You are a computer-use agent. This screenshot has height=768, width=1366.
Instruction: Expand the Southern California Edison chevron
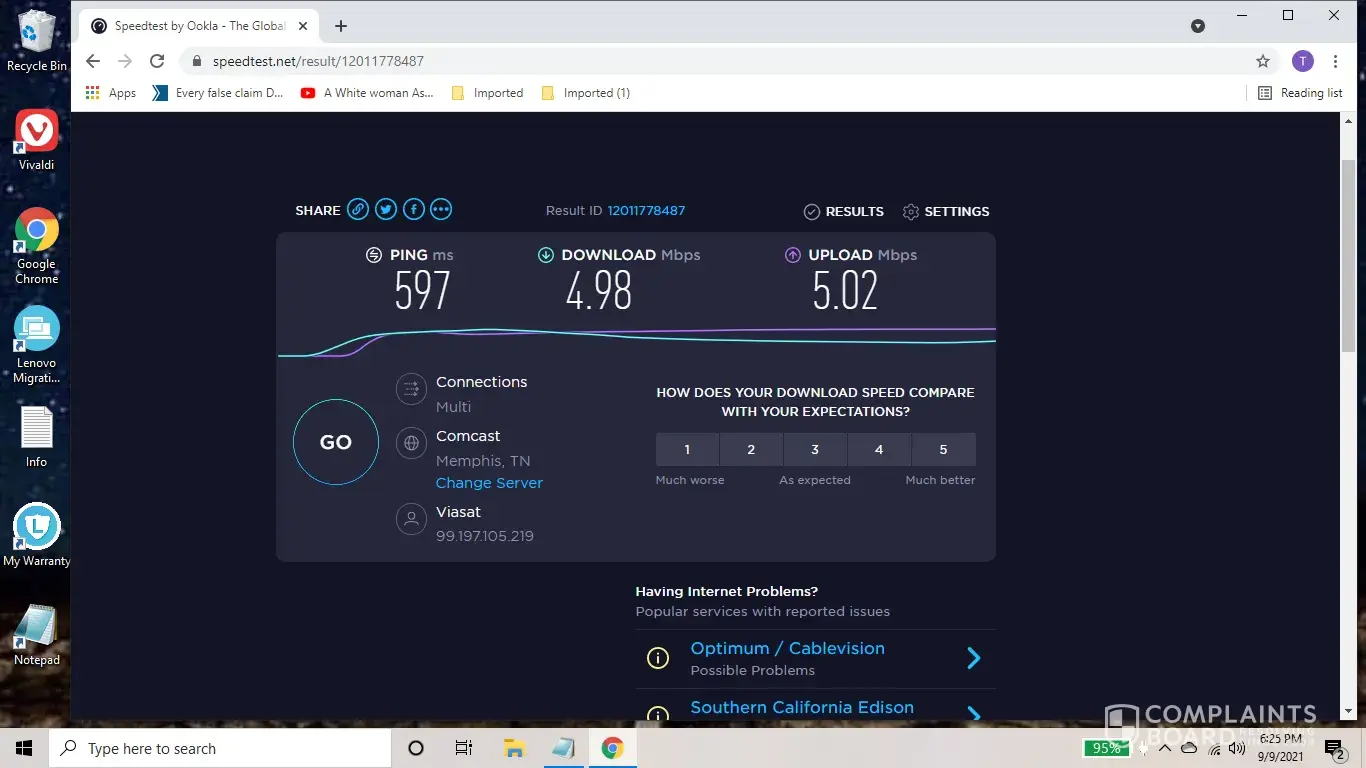coord(974,714)
